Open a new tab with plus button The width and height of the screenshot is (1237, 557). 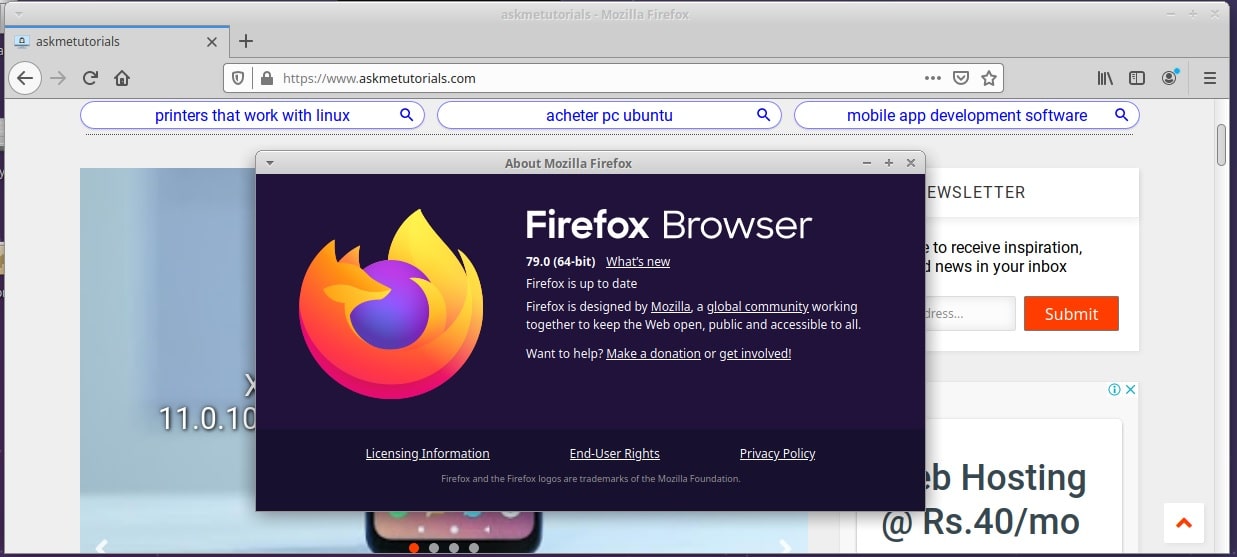(x=246, y=41)
